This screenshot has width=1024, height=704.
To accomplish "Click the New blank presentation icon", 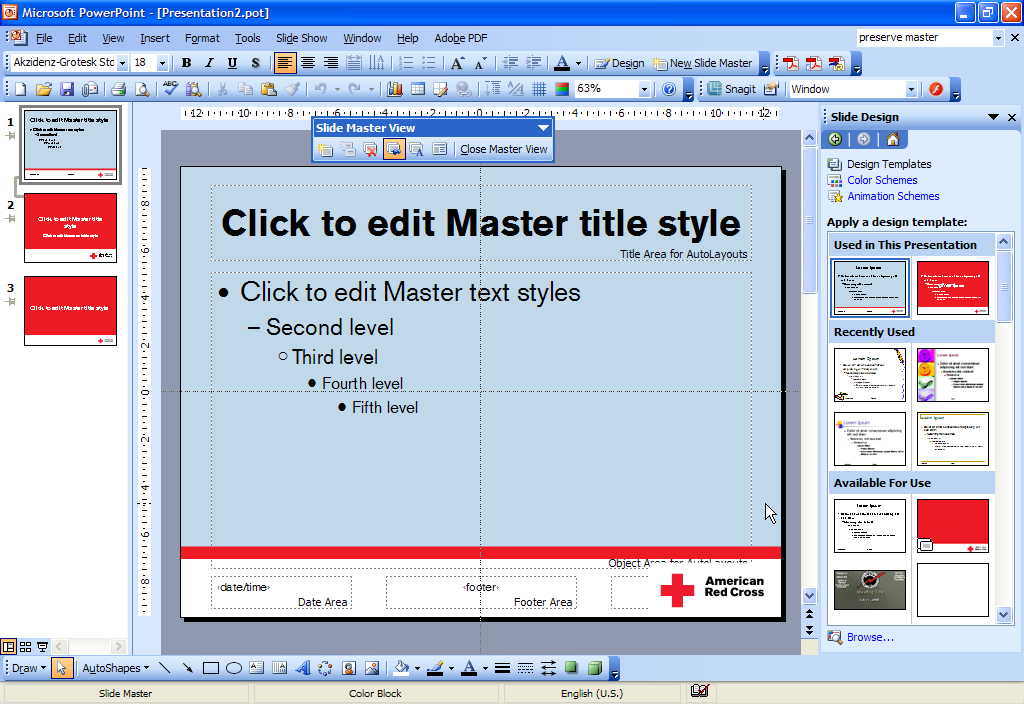I will pos(20,89).
